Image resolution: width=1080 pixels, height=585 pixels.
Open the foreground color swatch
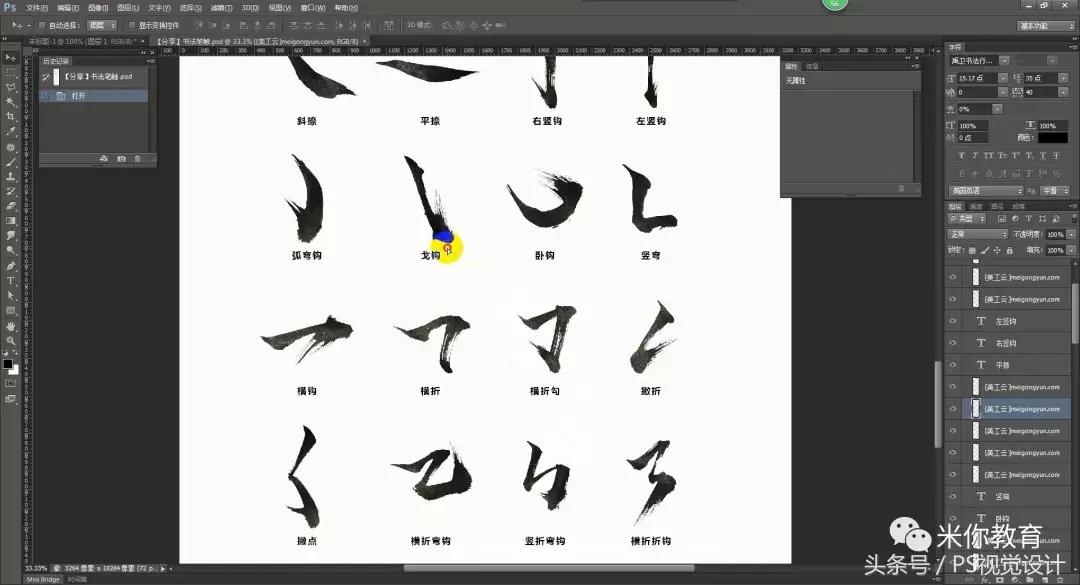8,365
